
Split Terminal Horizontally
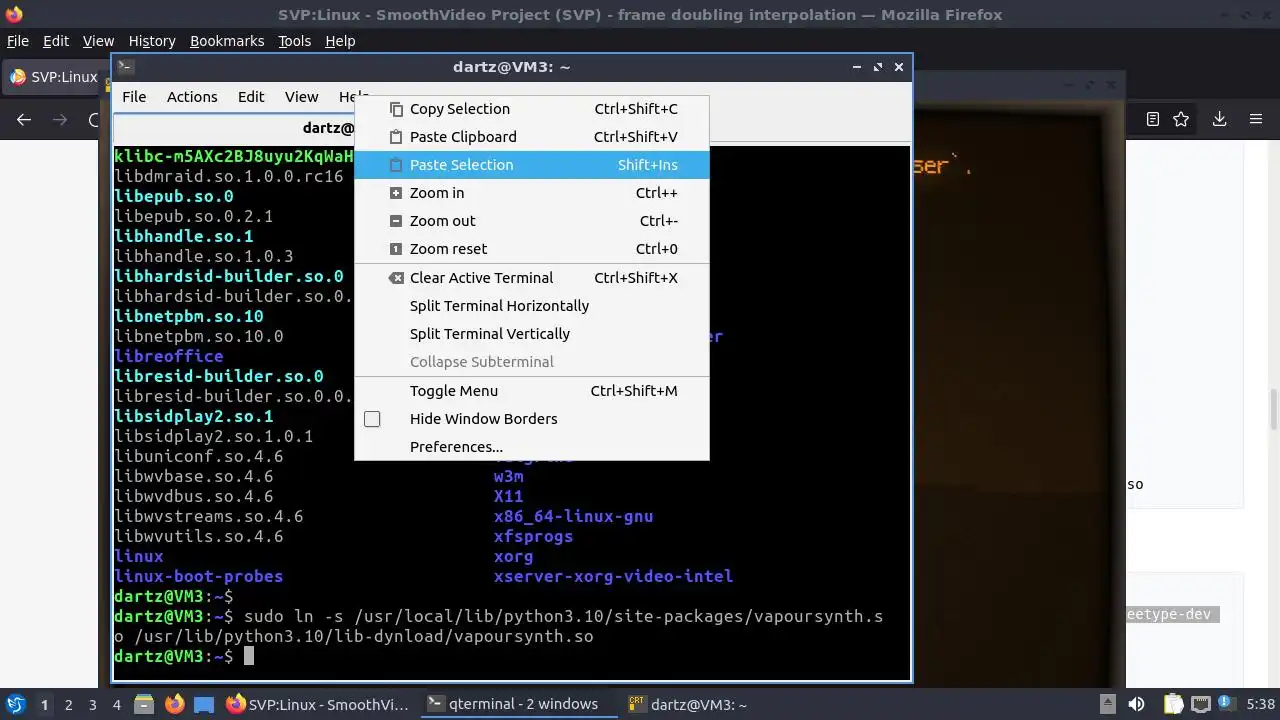pyautogui.click(x=531, y=306)
